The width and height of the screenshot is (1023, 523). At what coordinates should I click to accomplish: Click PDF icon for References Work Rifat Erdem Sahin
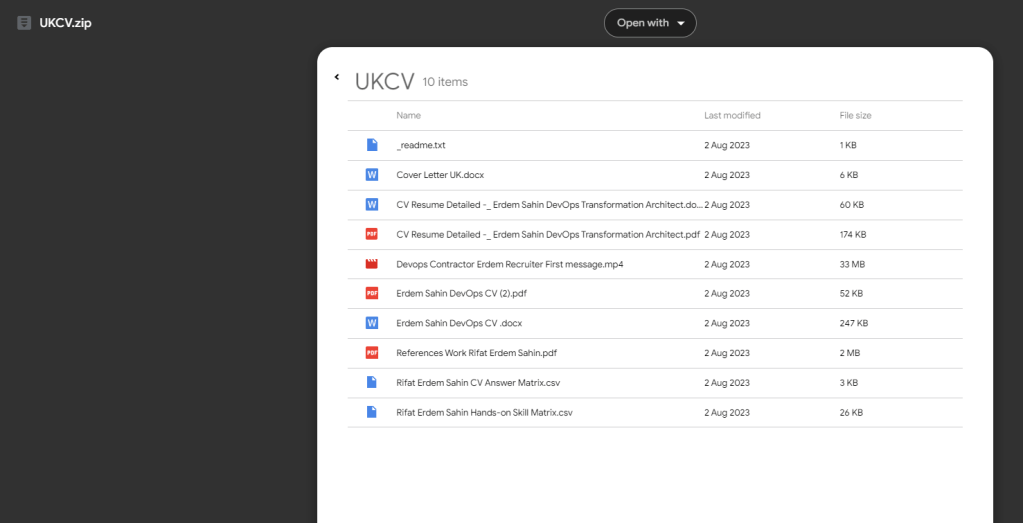coord(372,353)
